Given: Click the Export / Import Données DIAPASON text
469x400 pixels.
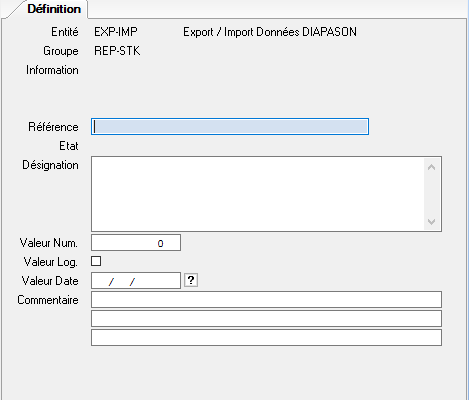Looking at the screenshot, I should [270, 32].
